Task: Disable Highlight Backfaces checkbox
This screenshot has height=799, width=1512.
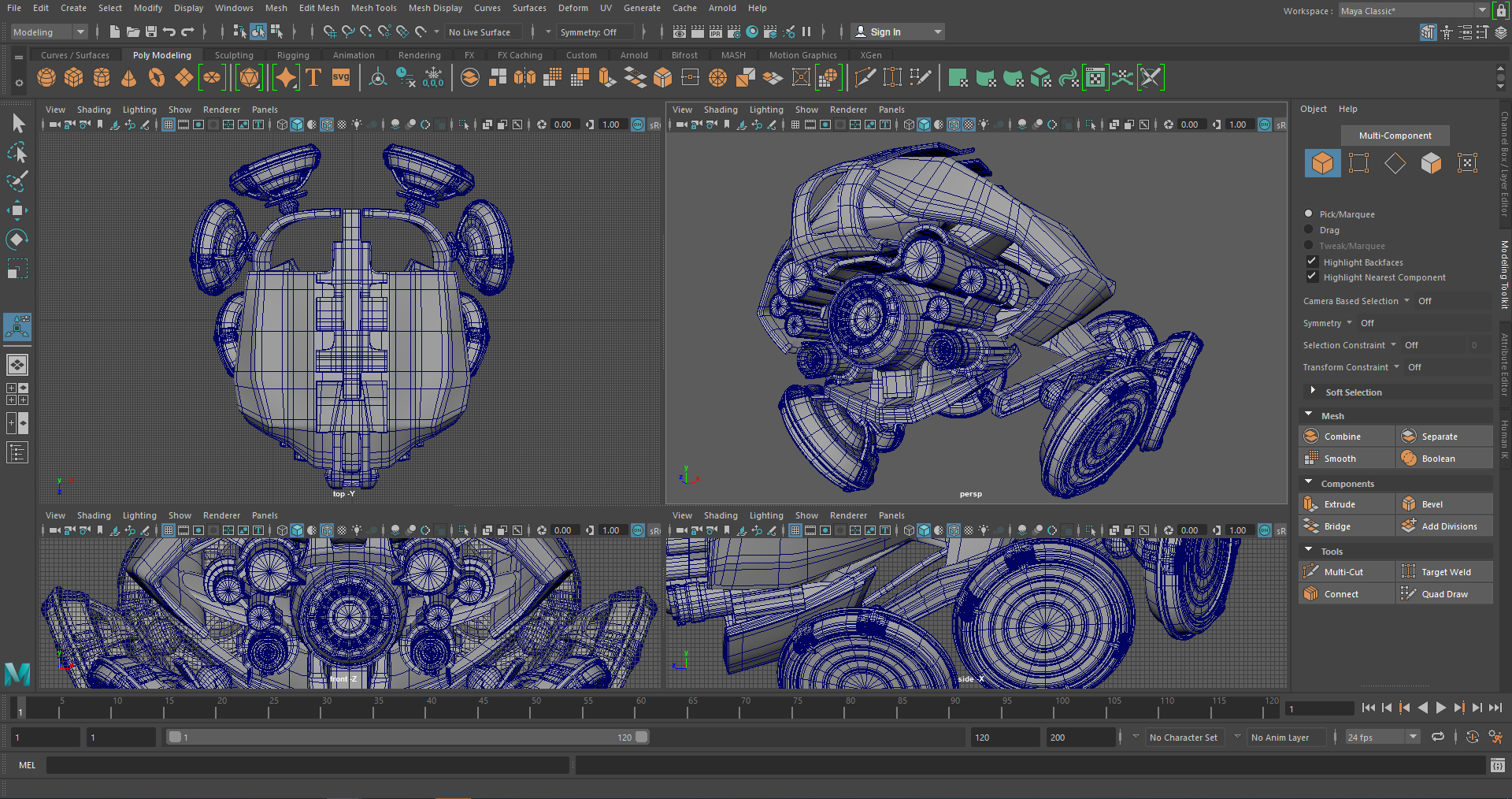Action: (1312, 262)
